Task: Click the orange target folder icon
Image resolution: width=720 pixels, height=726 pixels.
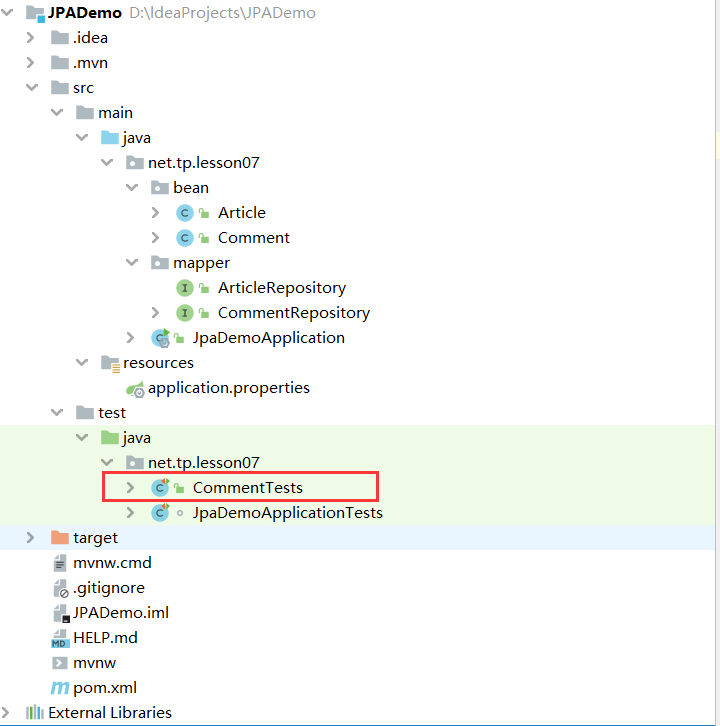Action: [60, 538]
